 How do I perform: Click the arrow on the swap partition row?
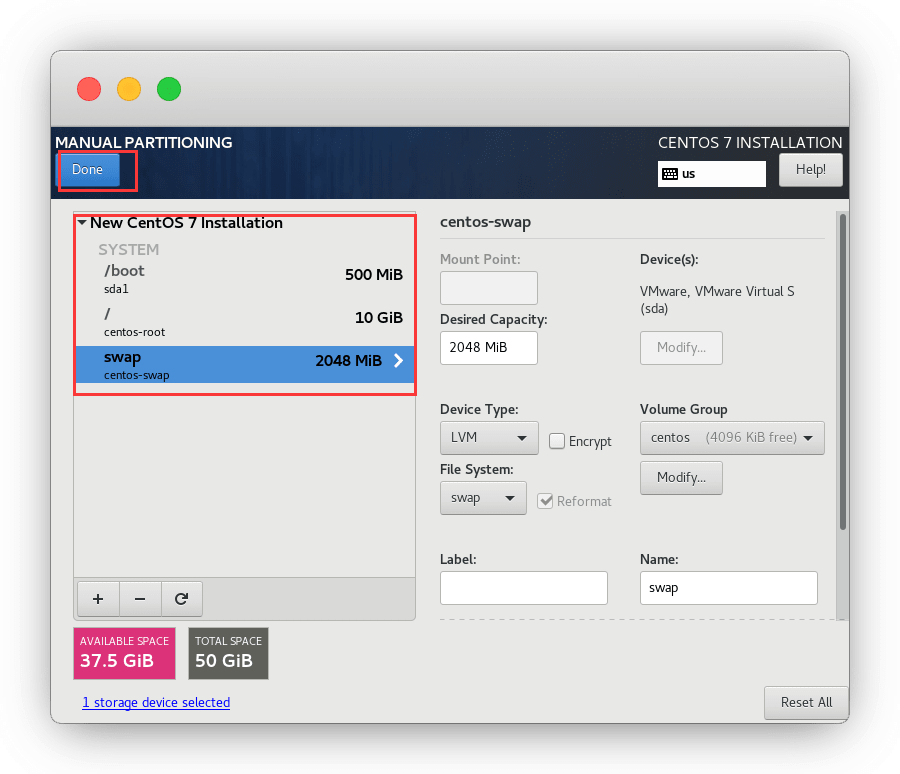tap(398, 361)
